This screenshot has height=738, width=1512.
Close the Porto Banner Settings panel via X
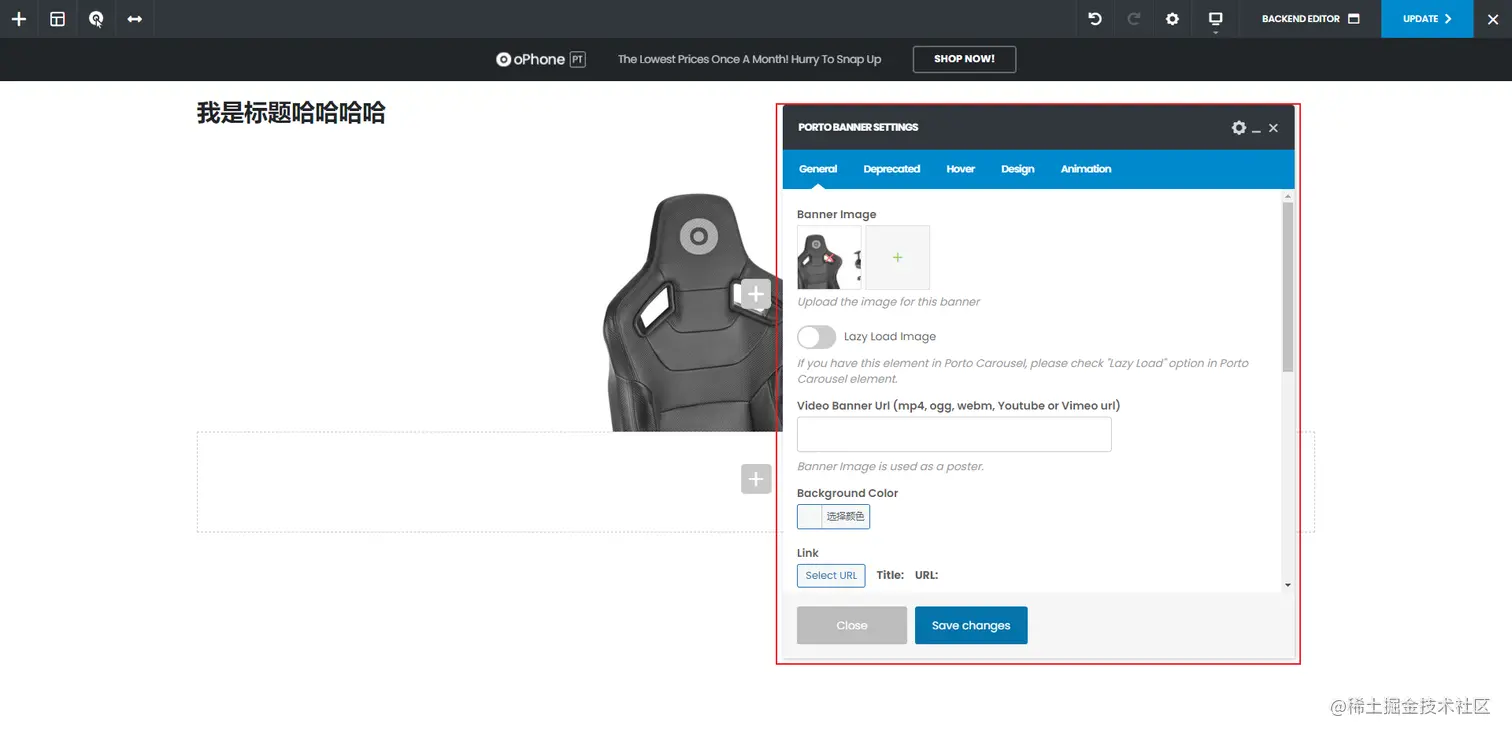point(1273,128)
